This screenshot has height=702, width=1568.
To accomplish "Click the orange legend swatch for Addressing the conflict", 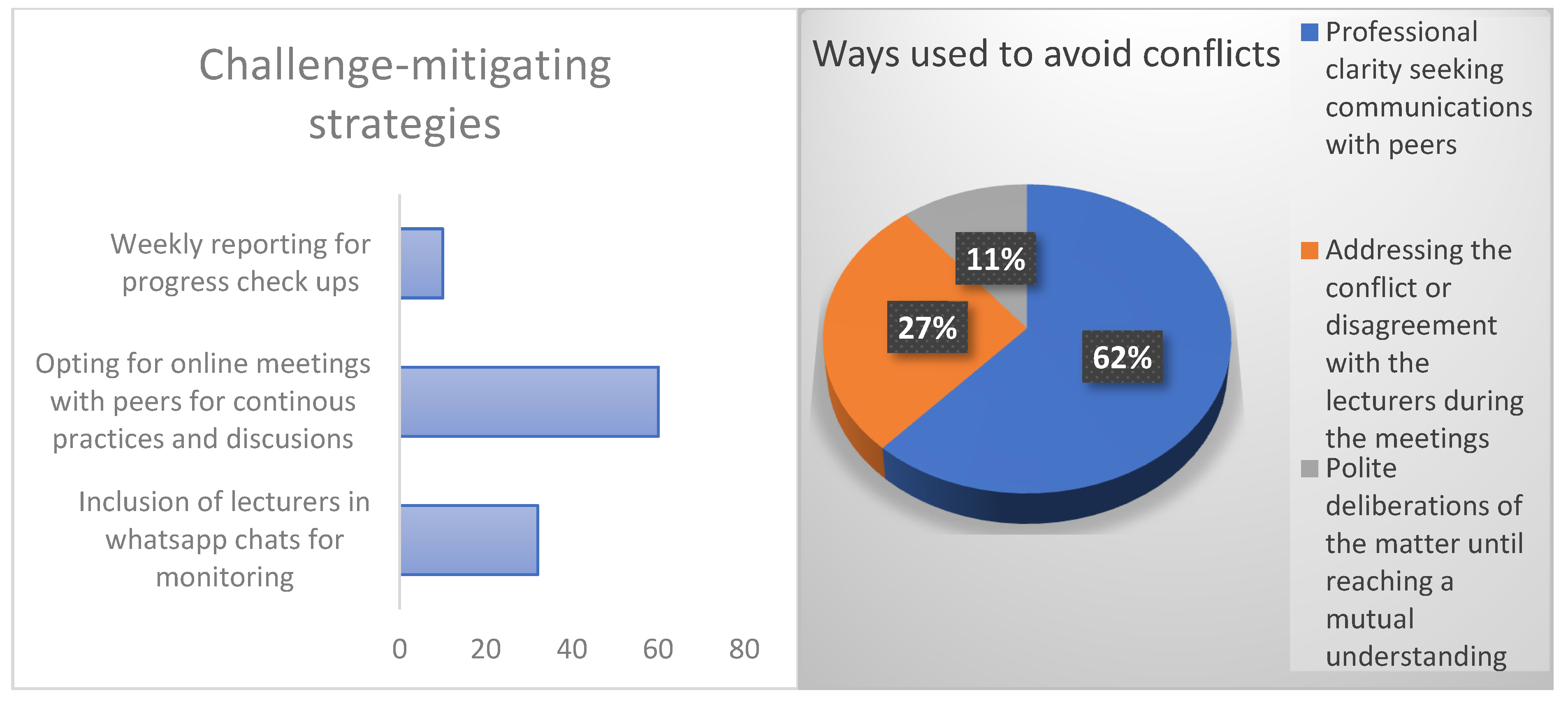I will [x=1309, y=250].
